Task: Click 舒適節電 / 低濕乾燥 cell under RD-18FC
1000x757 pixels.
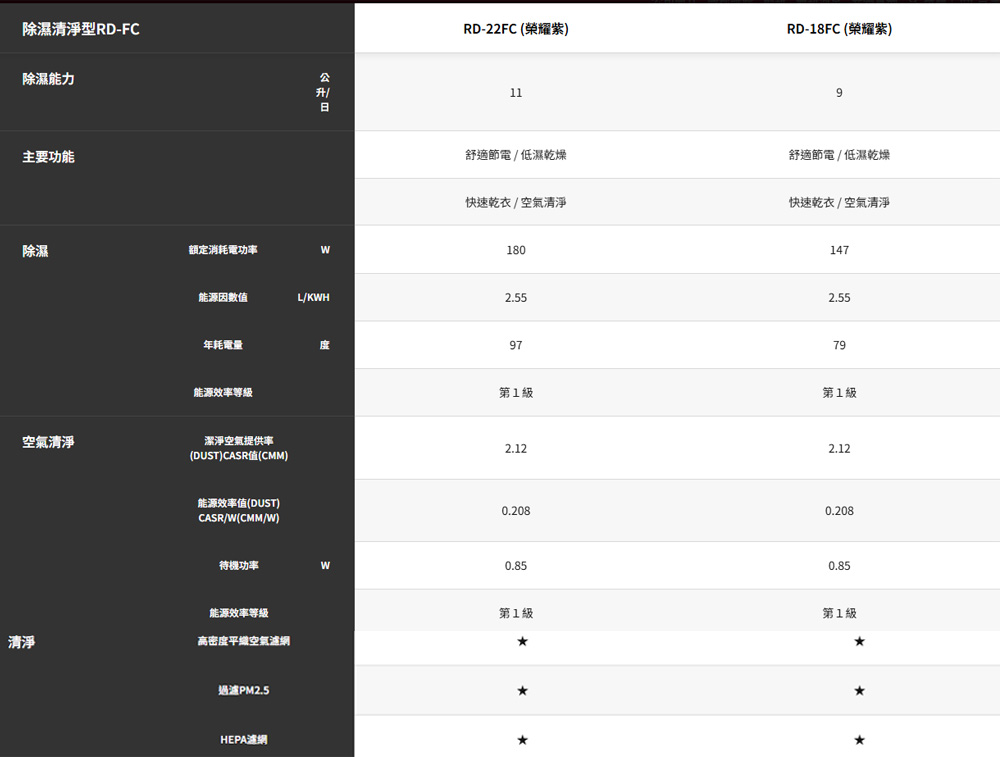Action: click(839, 155)
